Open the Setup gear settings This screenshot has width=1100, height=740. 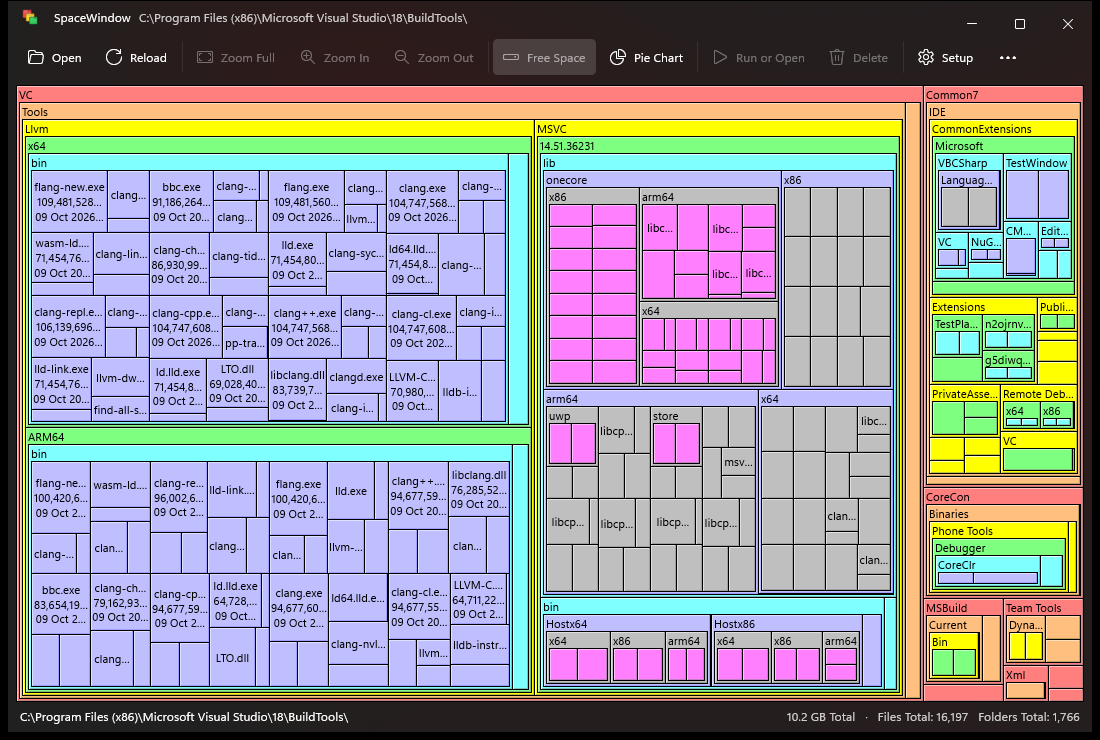coord(945,58)
